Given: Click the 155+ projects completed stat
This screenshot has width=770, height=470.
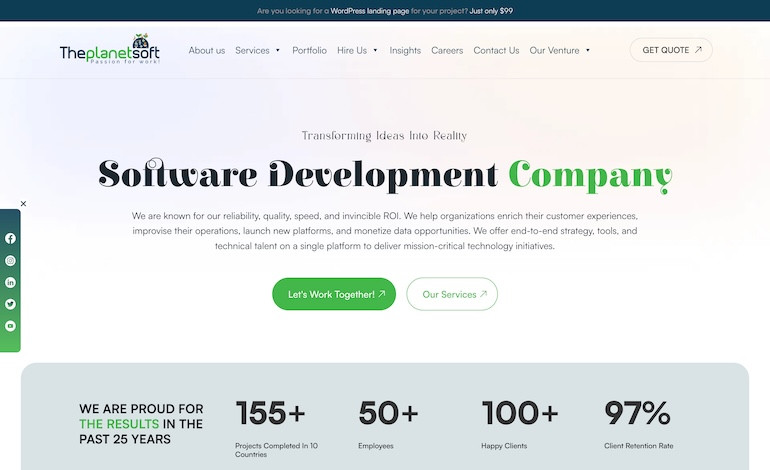Looking at the screenshot, I should pos(270,413).
